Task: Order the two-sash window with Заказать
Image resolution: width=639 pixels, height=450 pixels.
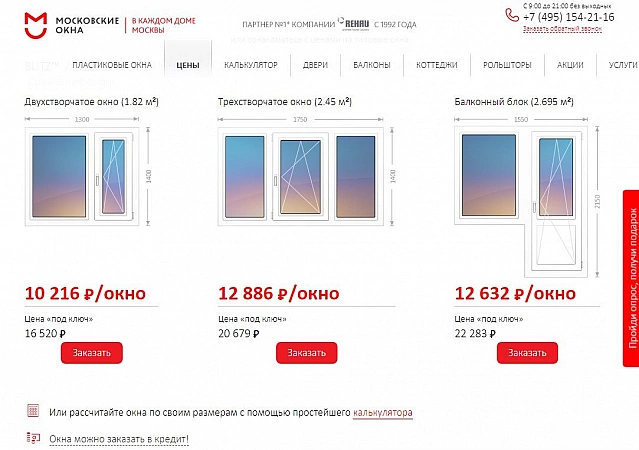Action: point(92,352)
